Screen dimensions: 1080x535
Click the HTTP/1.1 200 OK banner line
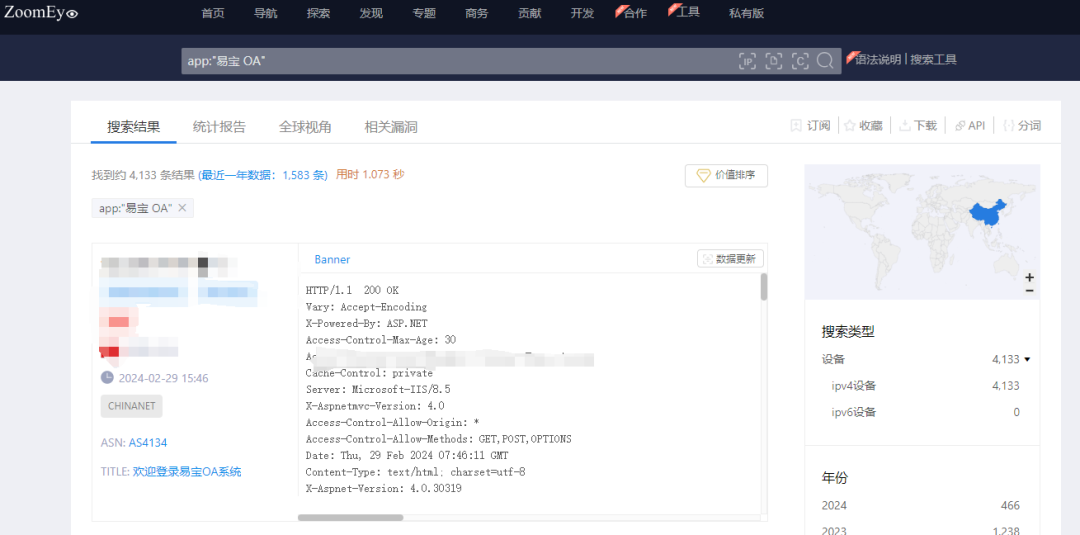(352, 291)
